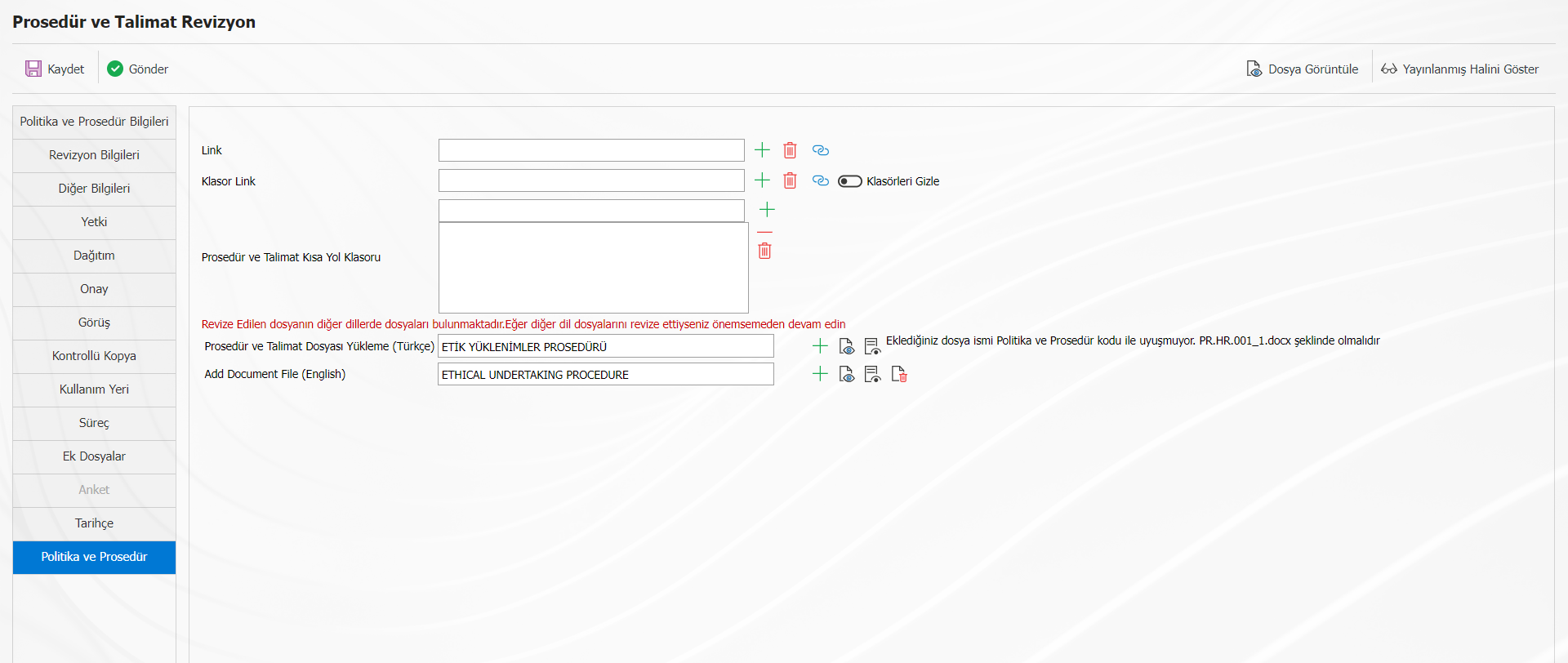The height and width of the screenshot is (663, 1568).
Task: Open Politika ve Prosedür Bilgileri tab
Action: 94,122
